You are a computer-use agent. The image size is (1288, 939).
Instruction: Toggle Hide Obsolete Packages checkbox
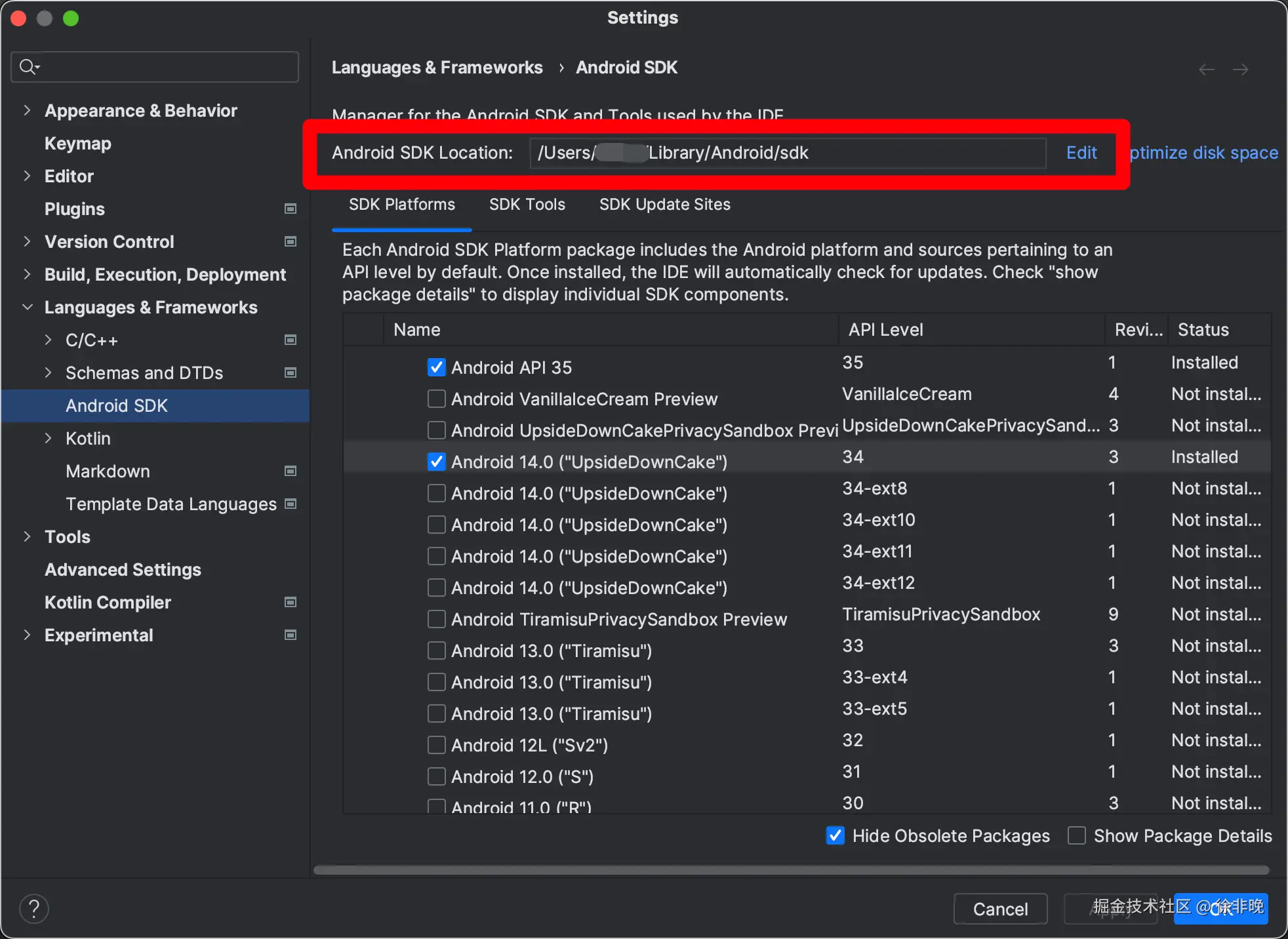point(835,835)
